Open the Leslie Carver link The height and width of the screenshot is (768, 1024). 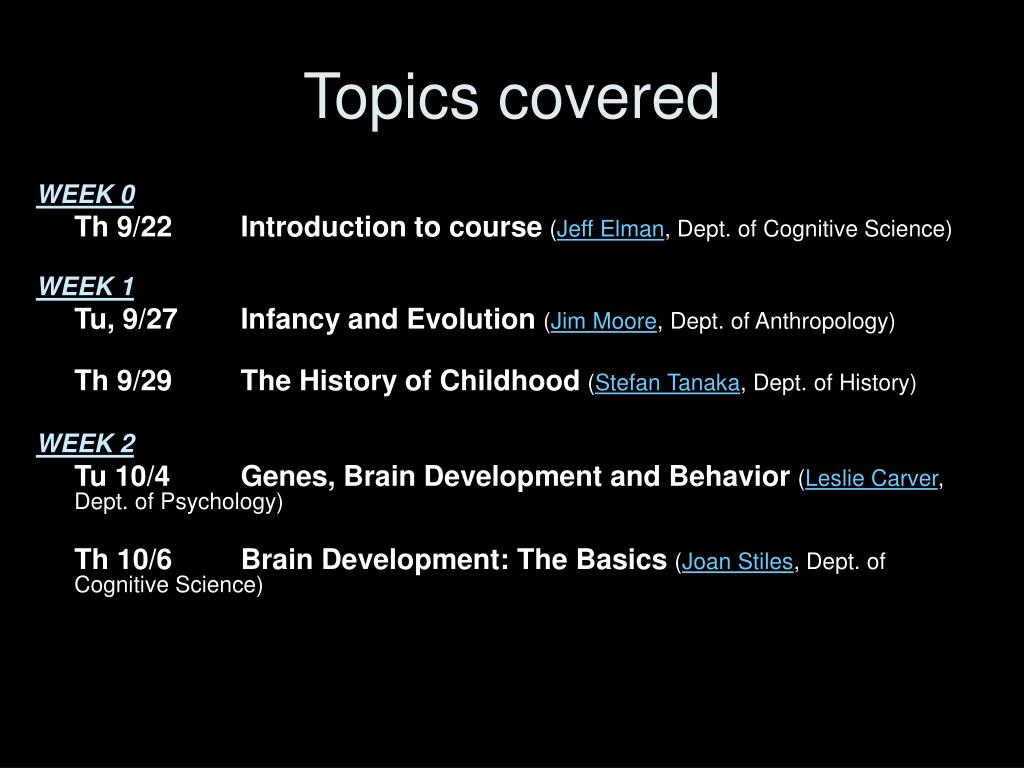872,479
